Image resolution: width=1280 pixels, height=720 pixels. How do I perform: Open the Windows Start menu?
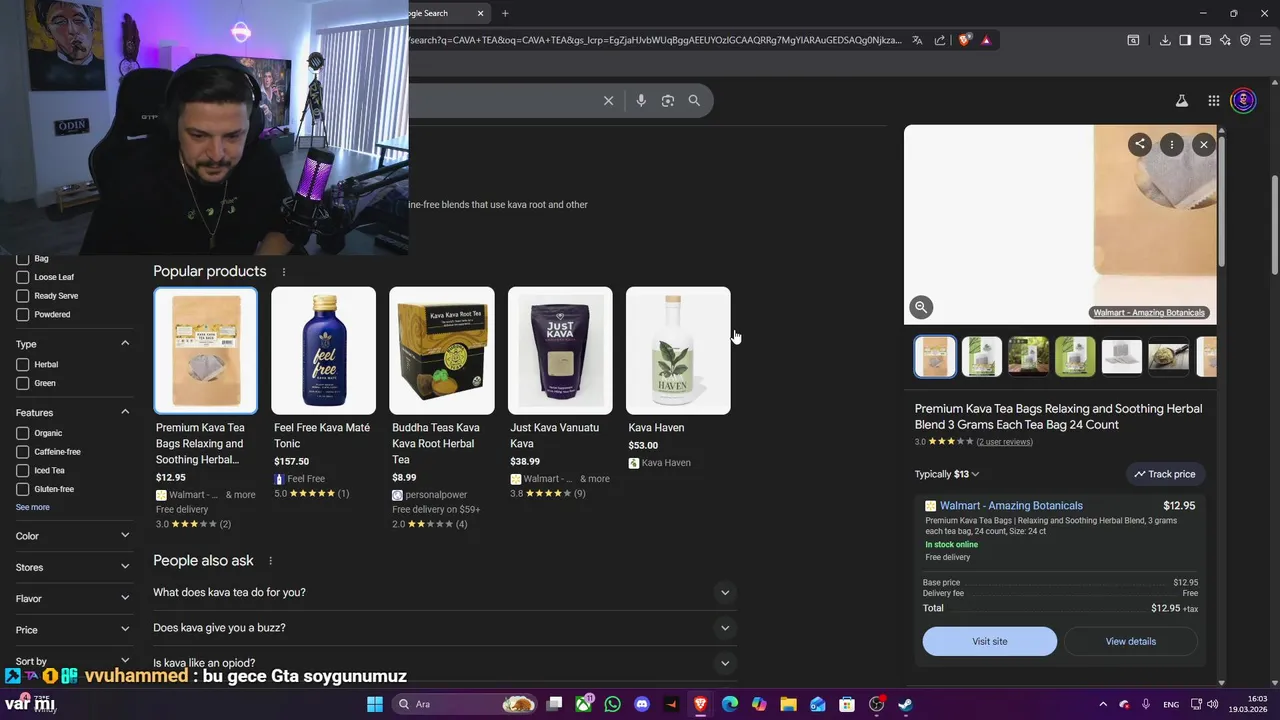point(374,704)
